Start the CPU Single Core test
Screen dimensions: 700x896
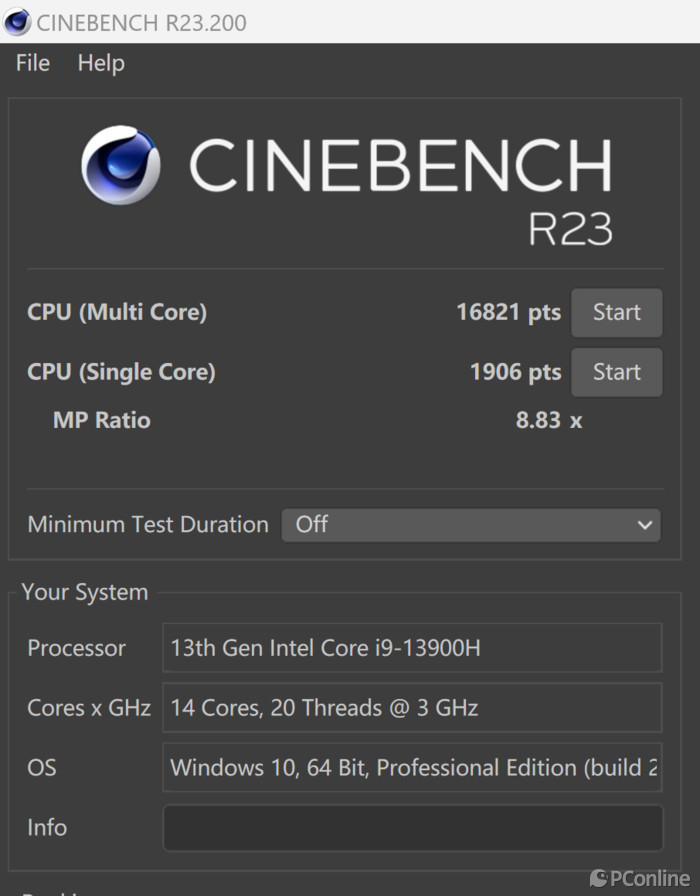[x=616, y=372]
